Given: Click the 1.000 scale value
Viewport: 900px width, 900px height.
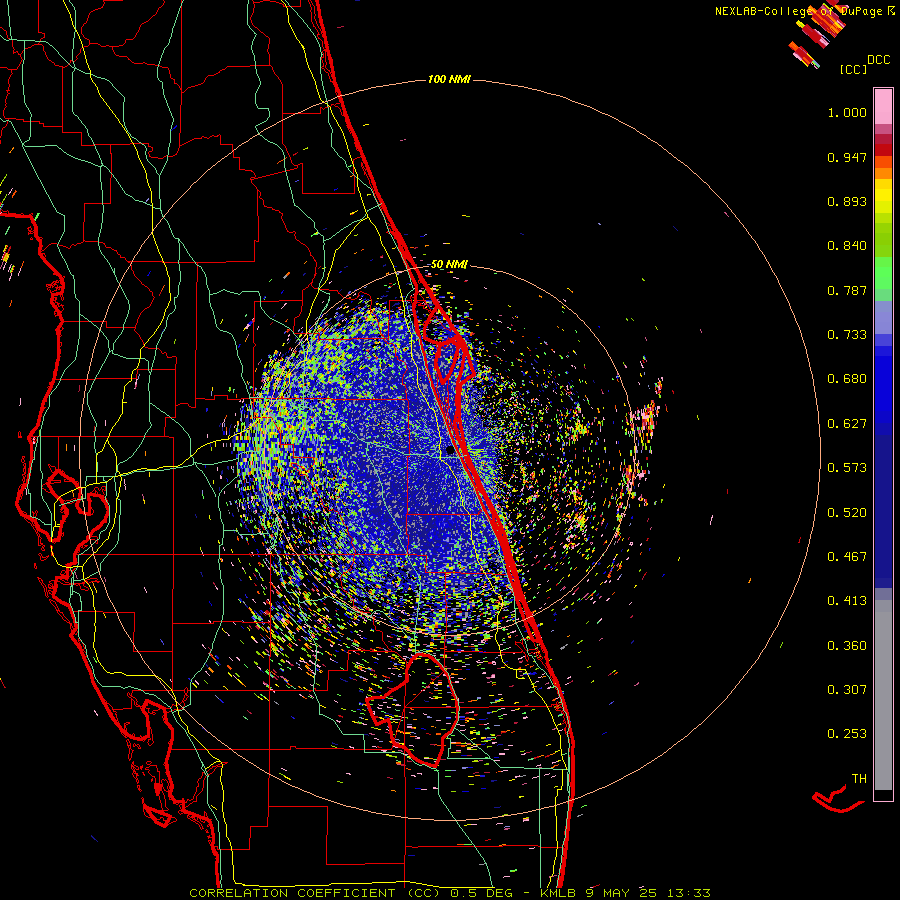Looking at the screenshot, I should click(x=847, y=112).
